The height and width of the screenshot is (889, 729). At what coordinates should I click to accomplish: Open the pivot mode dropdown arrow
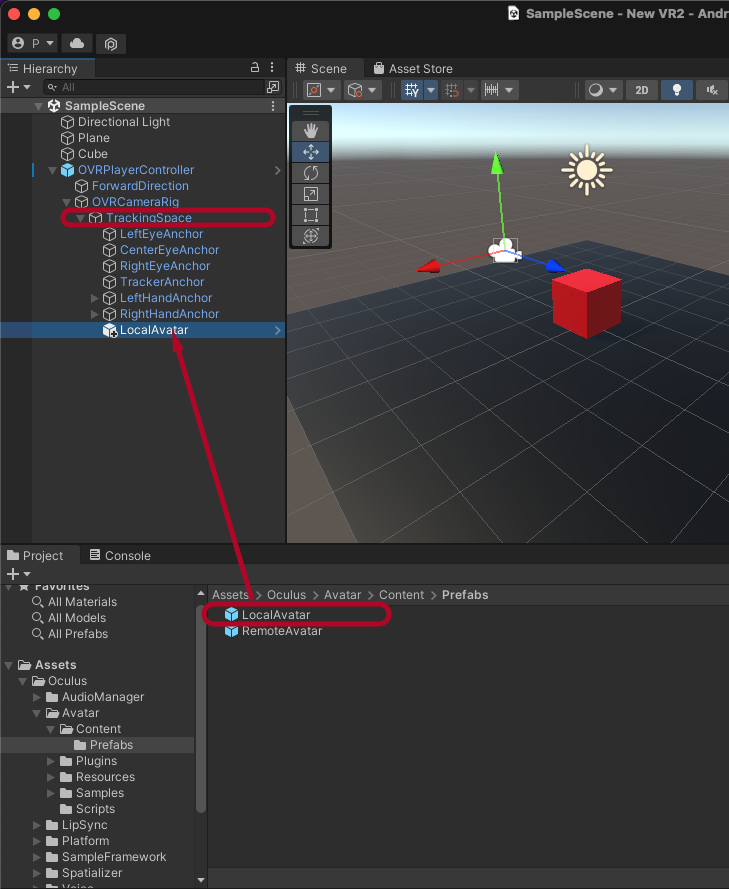[x=331, y=90]
